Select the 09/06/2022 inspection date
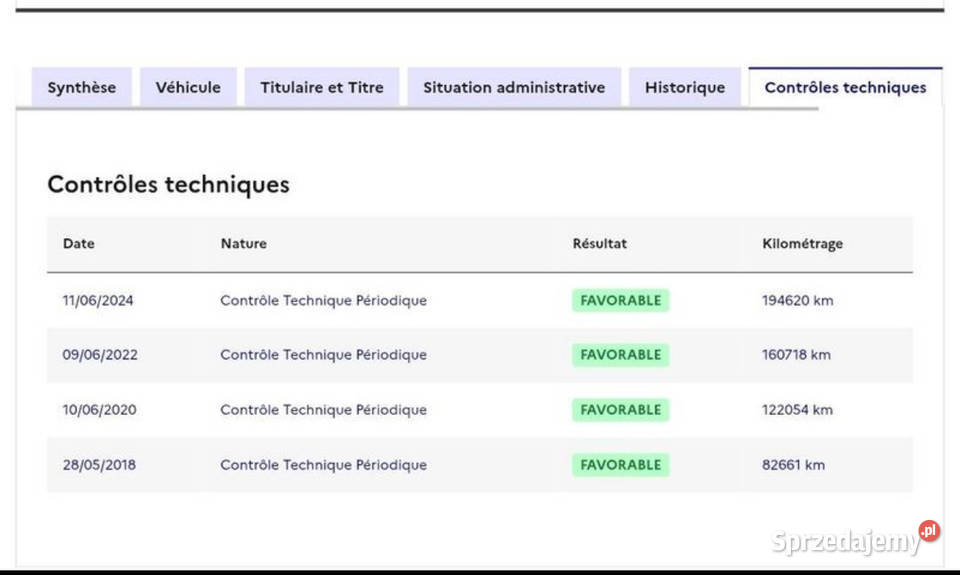 click(x=100, y=355)
